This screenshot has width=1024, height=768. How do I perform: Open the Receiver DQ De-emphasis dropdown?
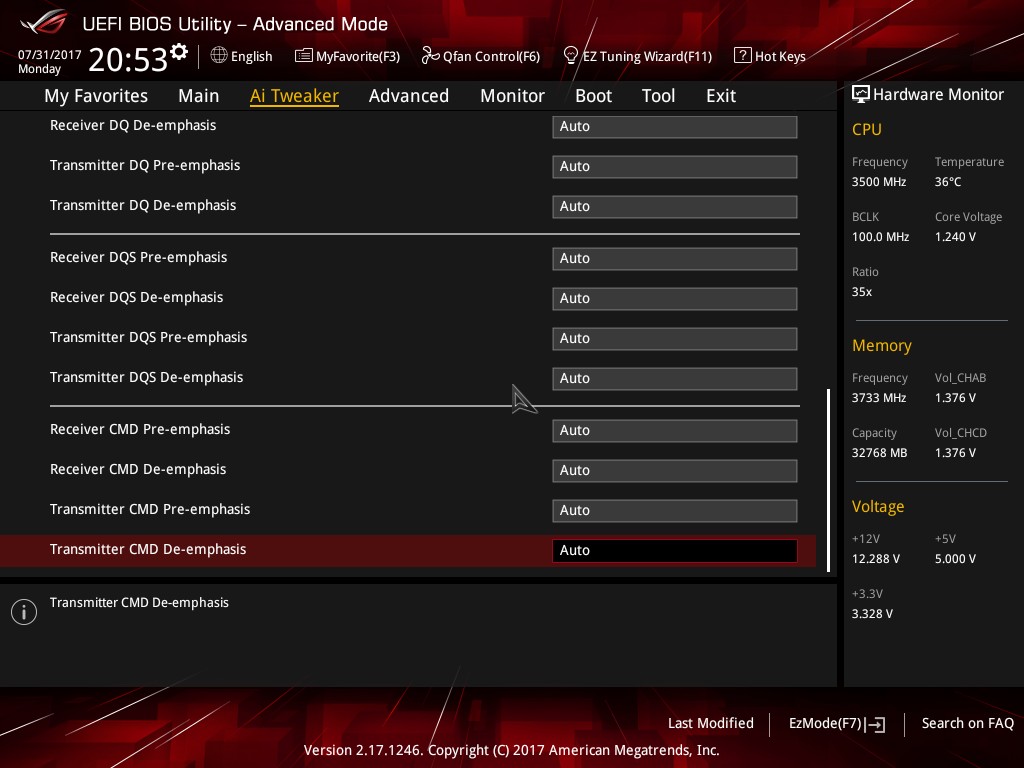click(x=675, y=127)
